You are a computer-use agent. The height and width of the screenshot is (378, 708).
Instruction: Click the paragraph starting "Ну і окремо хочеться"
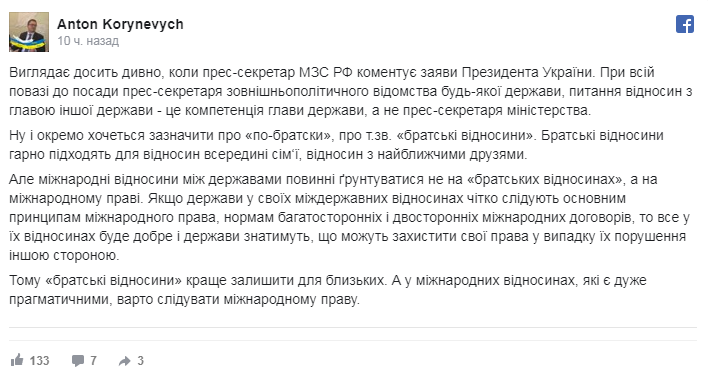coord(336,145)
